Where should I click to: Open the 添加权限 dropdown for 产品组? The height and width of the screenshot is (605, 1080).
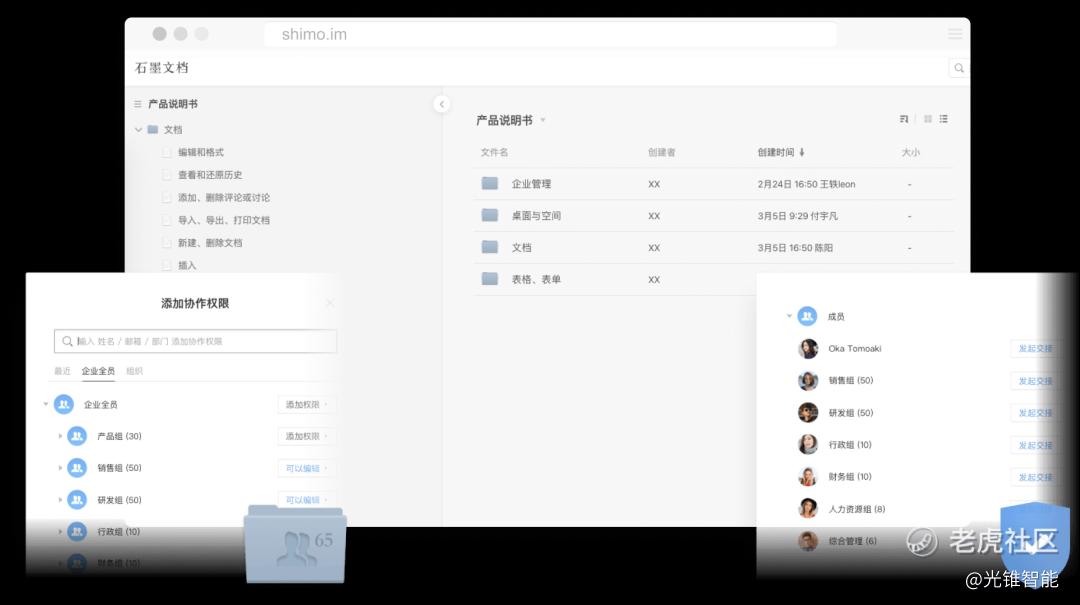(x=307, y=436)
